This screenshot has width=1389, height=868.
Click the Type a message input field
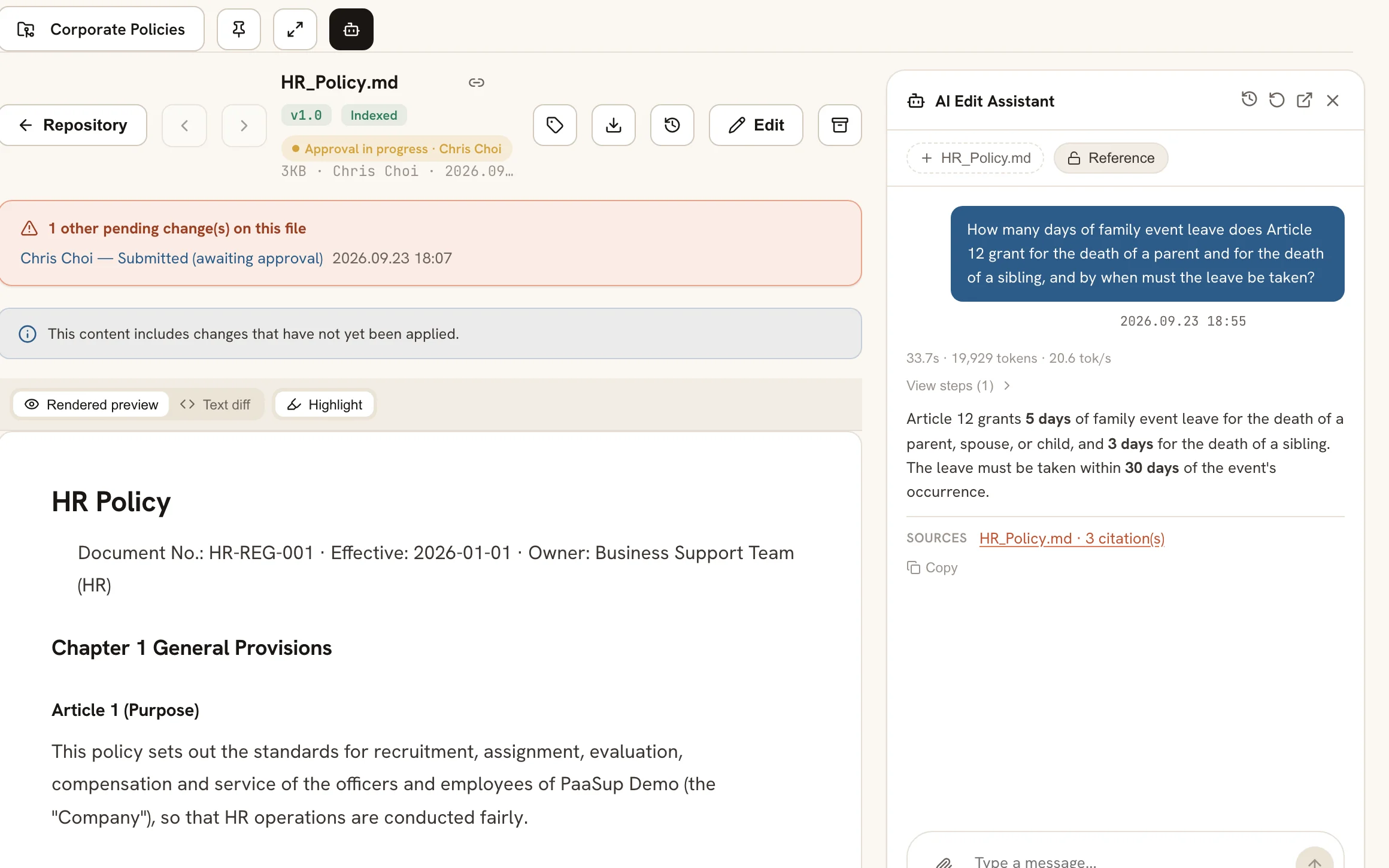click(x=1126, y=862)
